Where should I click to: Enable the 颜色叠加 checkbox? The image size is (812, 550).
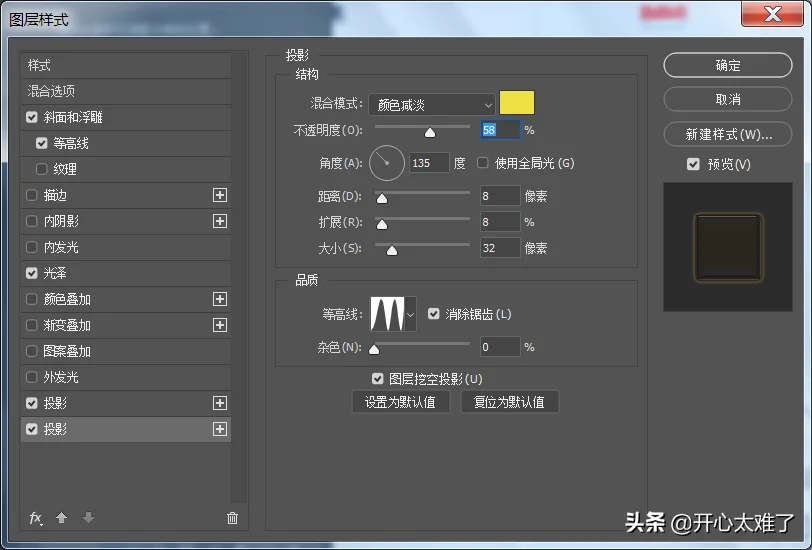[32, 299]
